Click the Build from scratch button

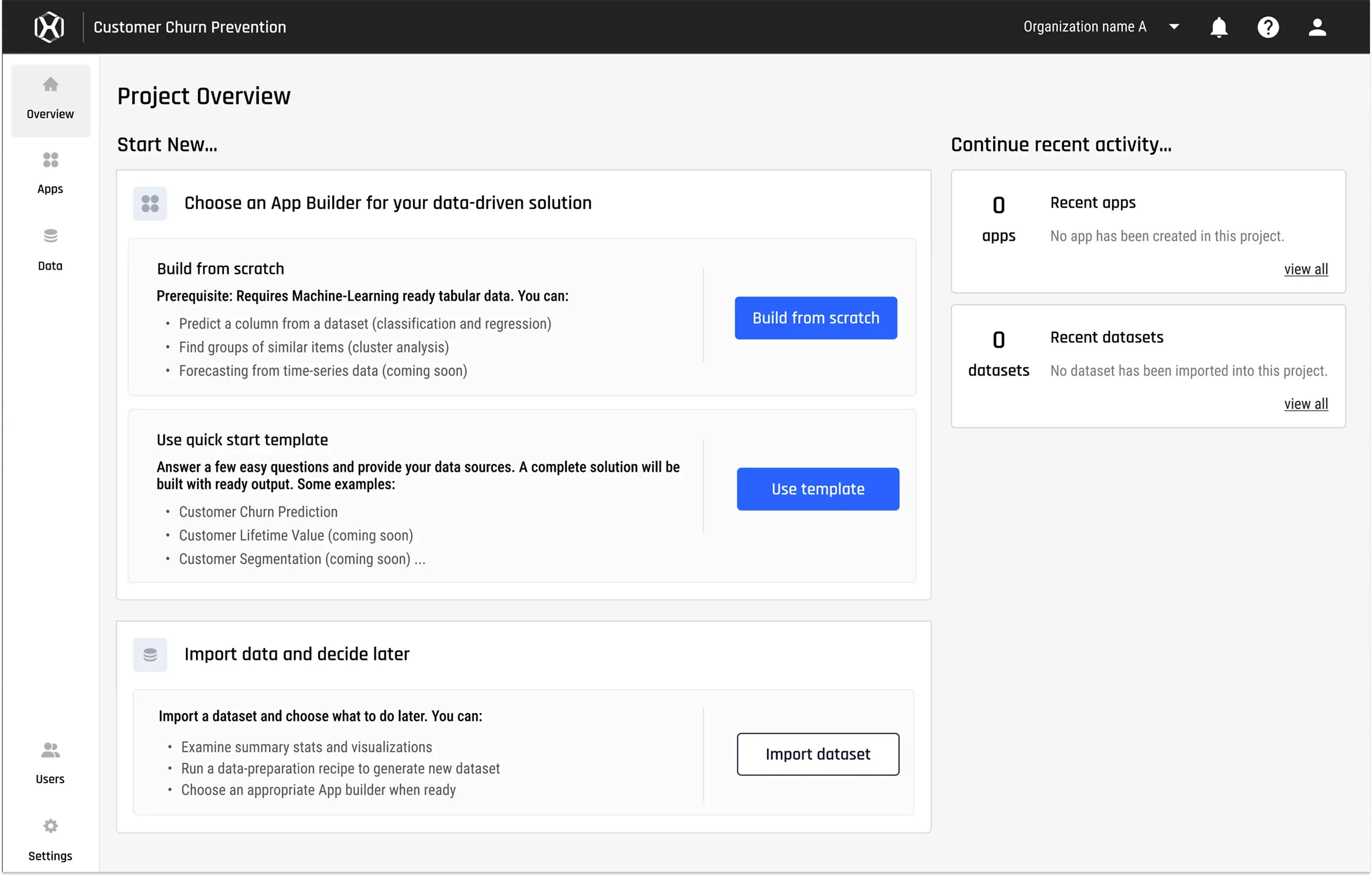pos(816,318)
